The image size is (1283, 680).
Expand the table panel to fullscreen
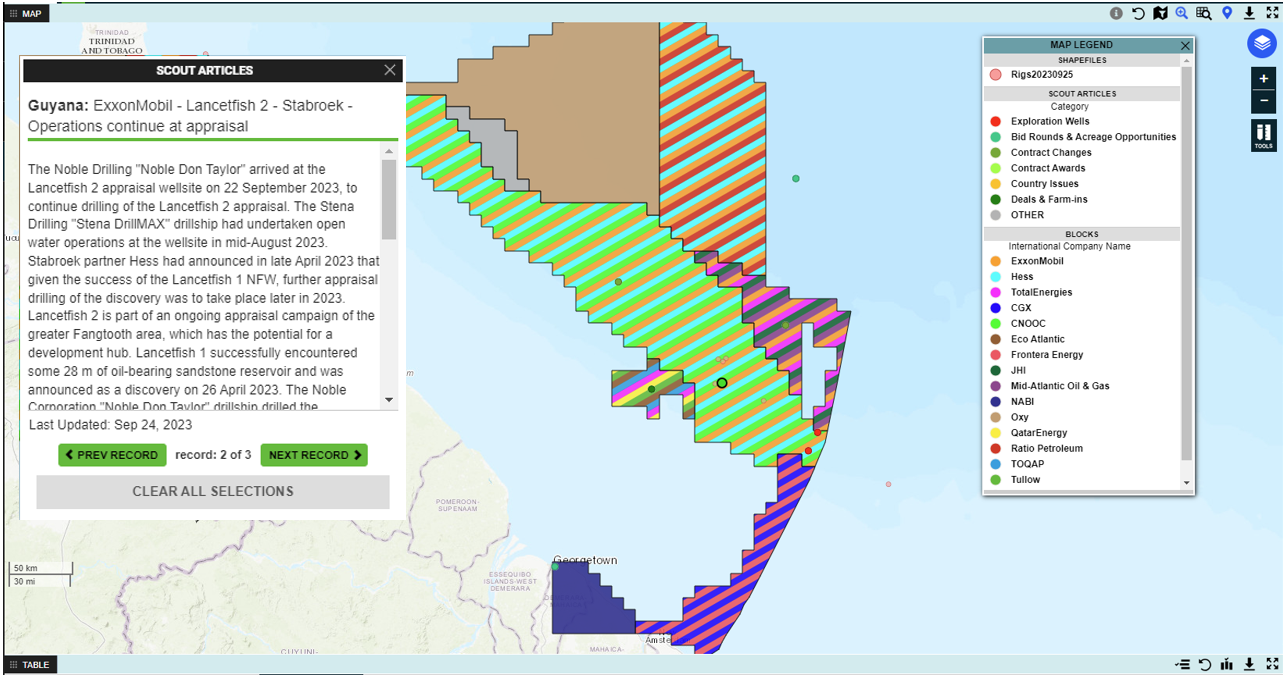pos(1271,665)
